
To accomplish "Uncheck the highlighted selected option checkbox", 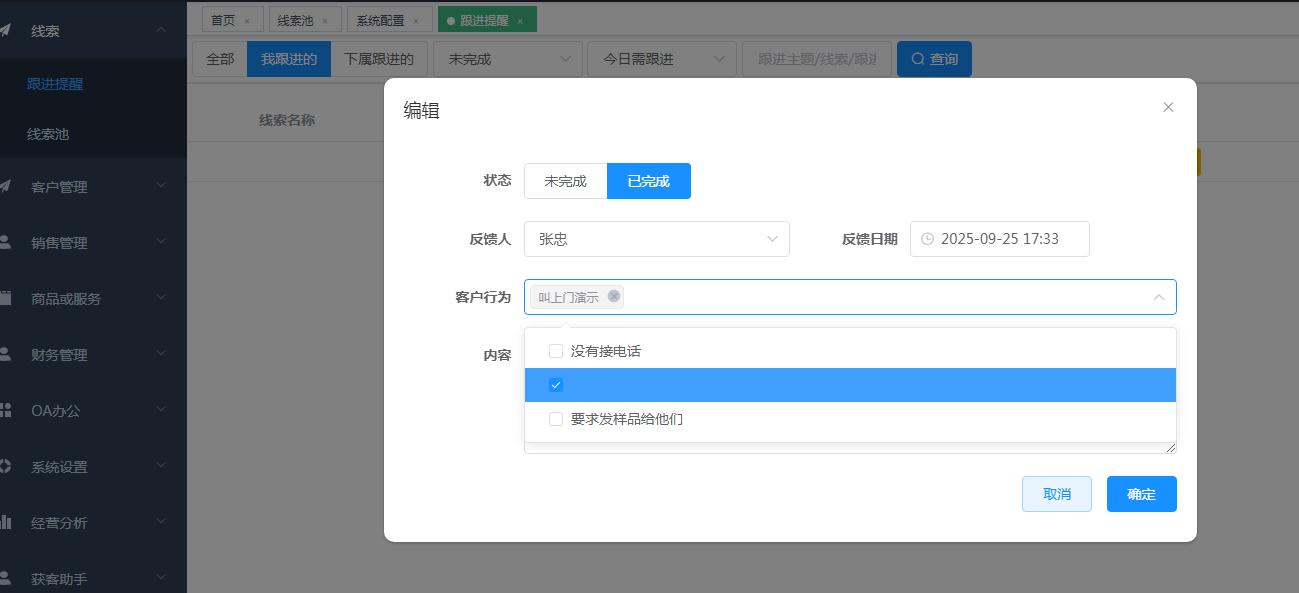I will click(x=556, y=385).
